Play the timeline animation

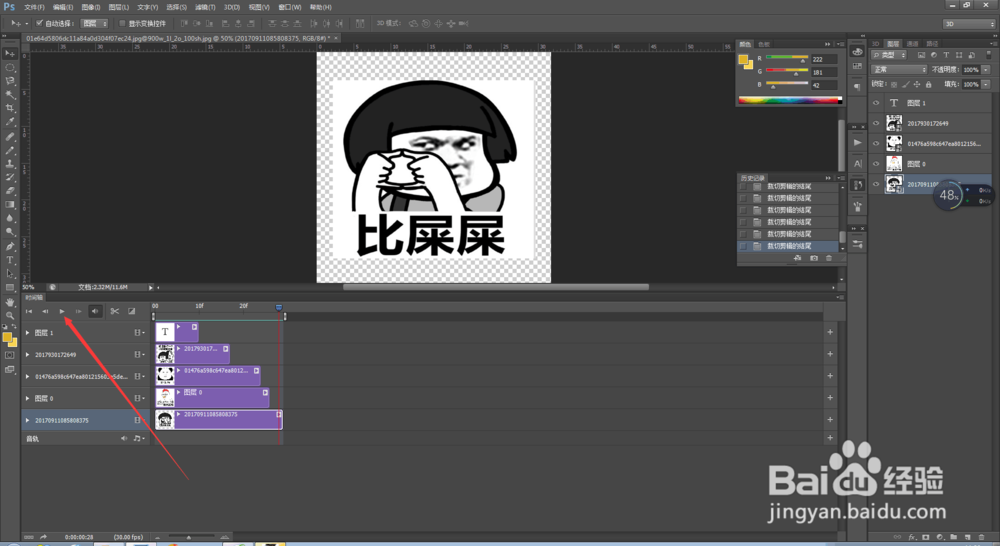(x=62, y=311)
